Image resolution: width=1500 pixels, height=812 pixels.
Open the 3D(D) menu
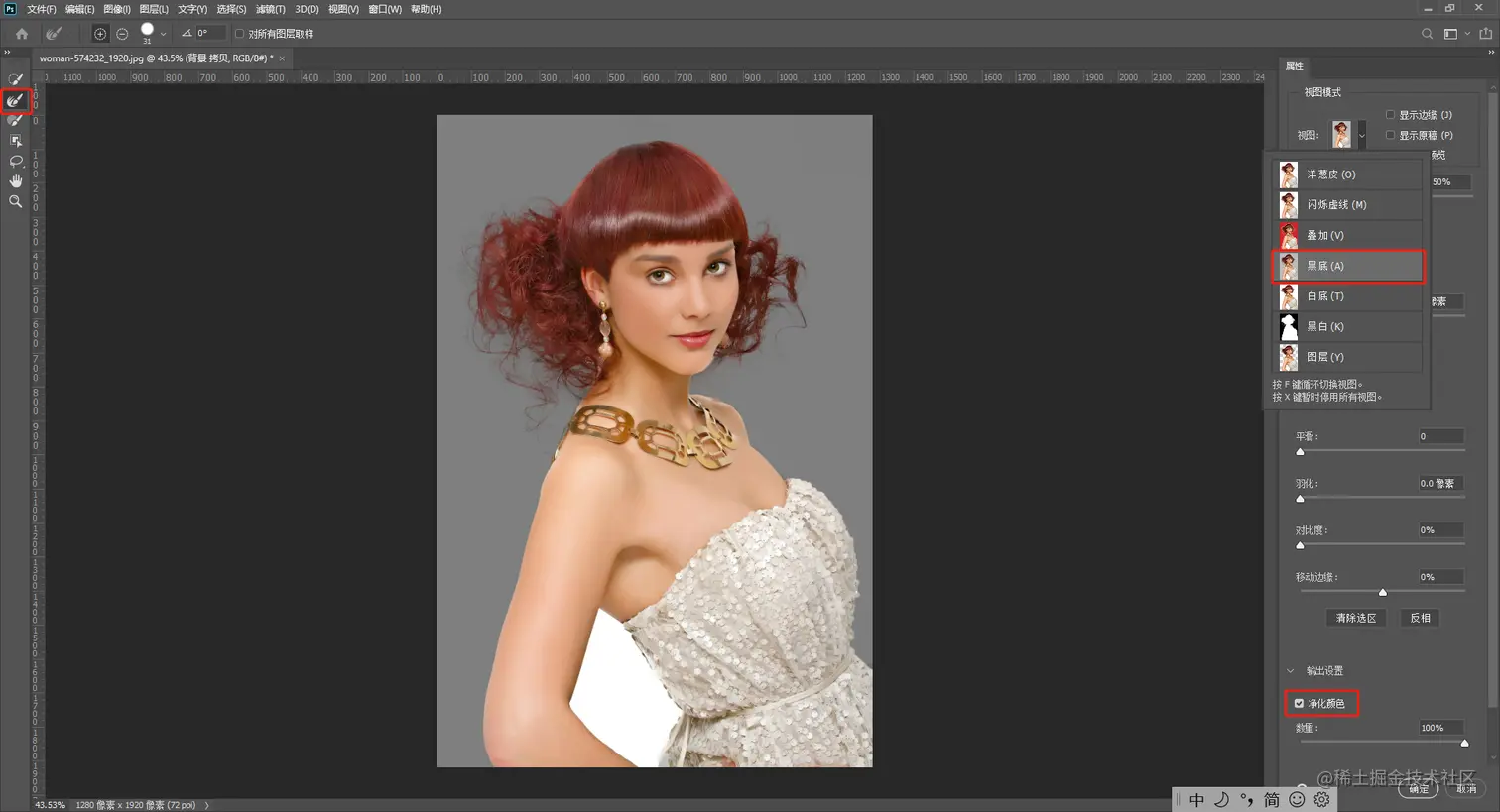coord(307,9)
